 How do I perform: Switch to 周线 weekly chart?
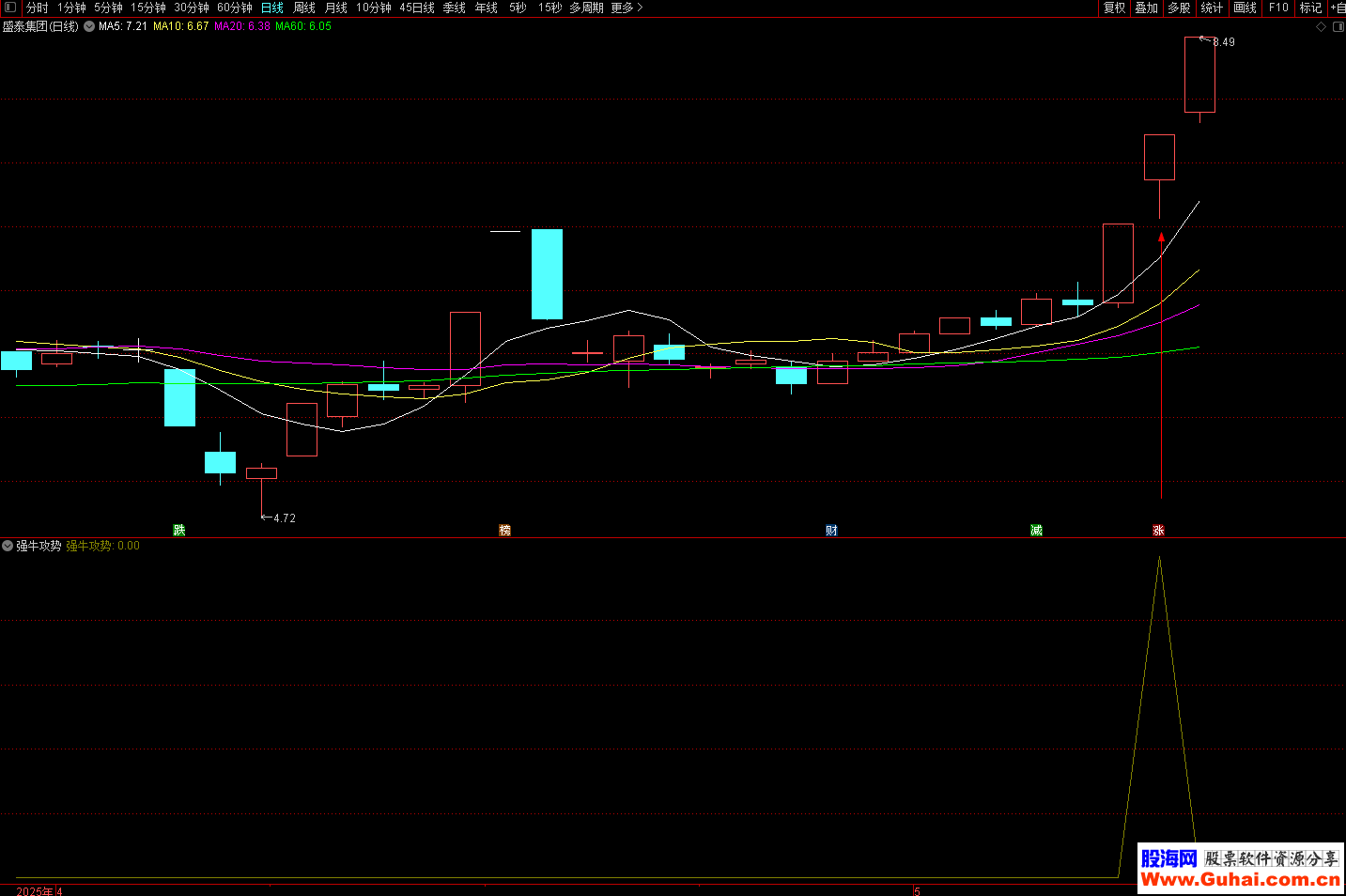304,8
